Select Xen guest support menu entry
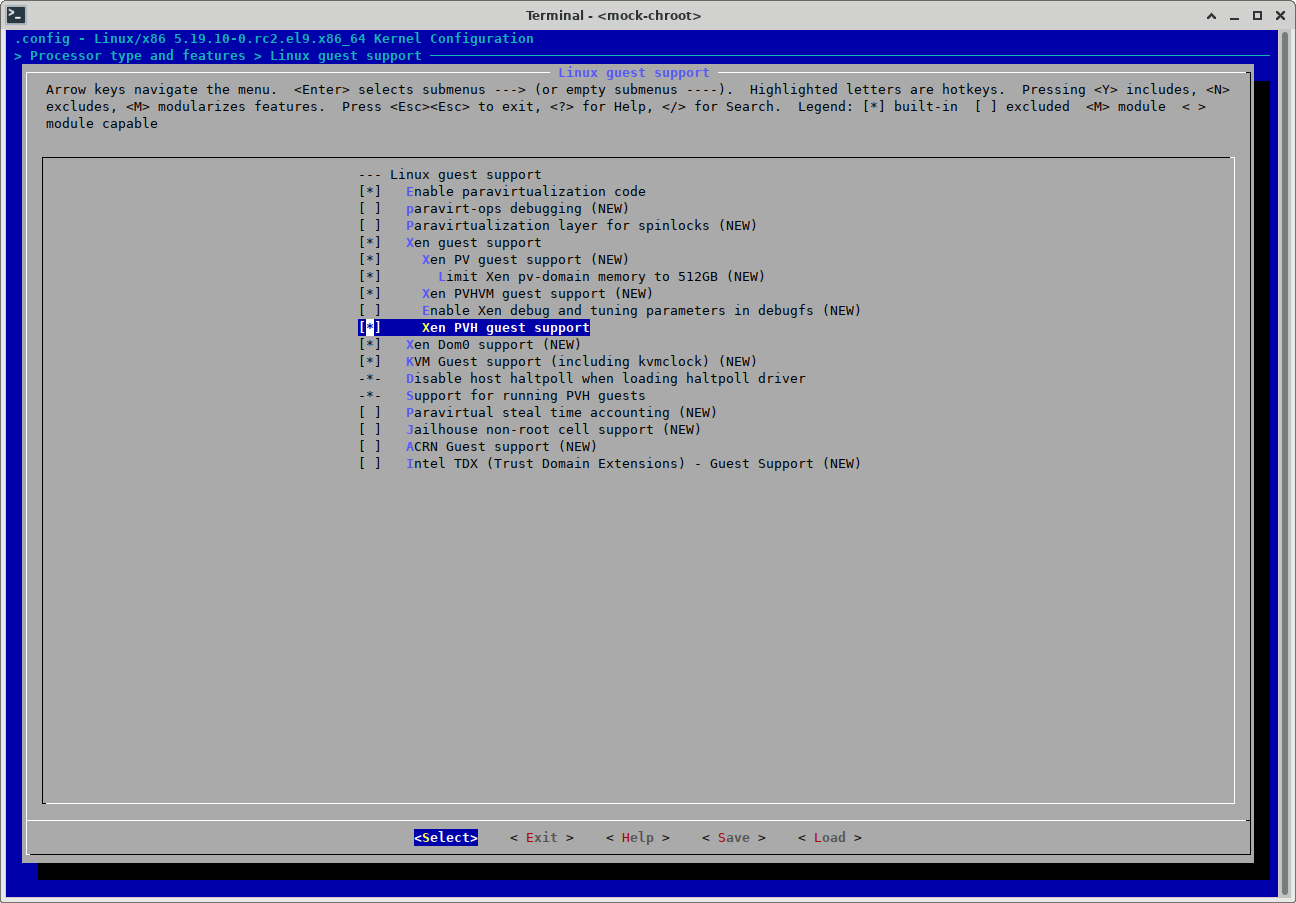The height and width of the screenshot is (903, 1296). tap(474, 242)
